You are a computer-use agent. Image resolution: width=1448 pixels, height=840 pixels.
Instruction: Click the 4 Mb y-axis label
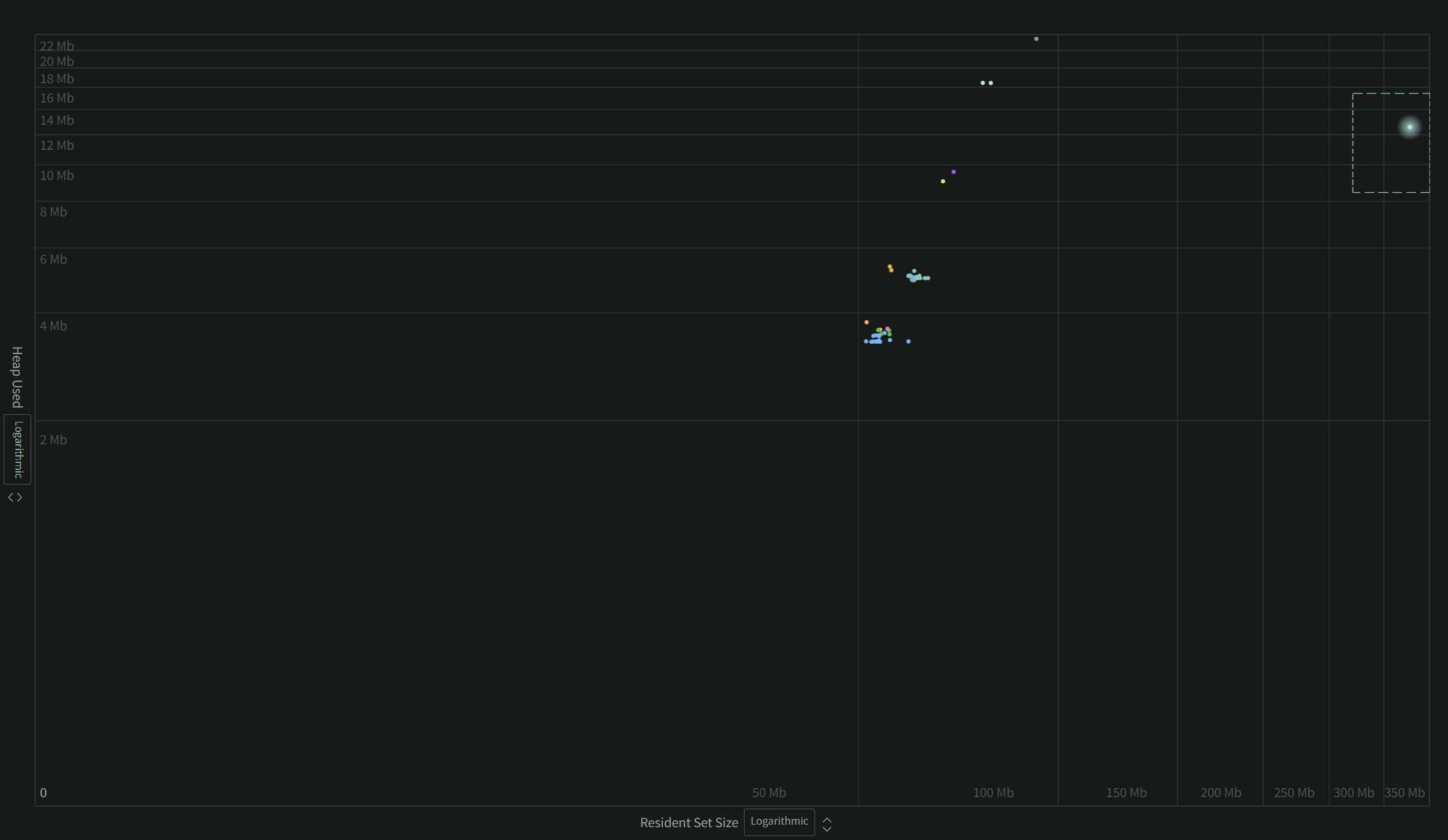53,326
